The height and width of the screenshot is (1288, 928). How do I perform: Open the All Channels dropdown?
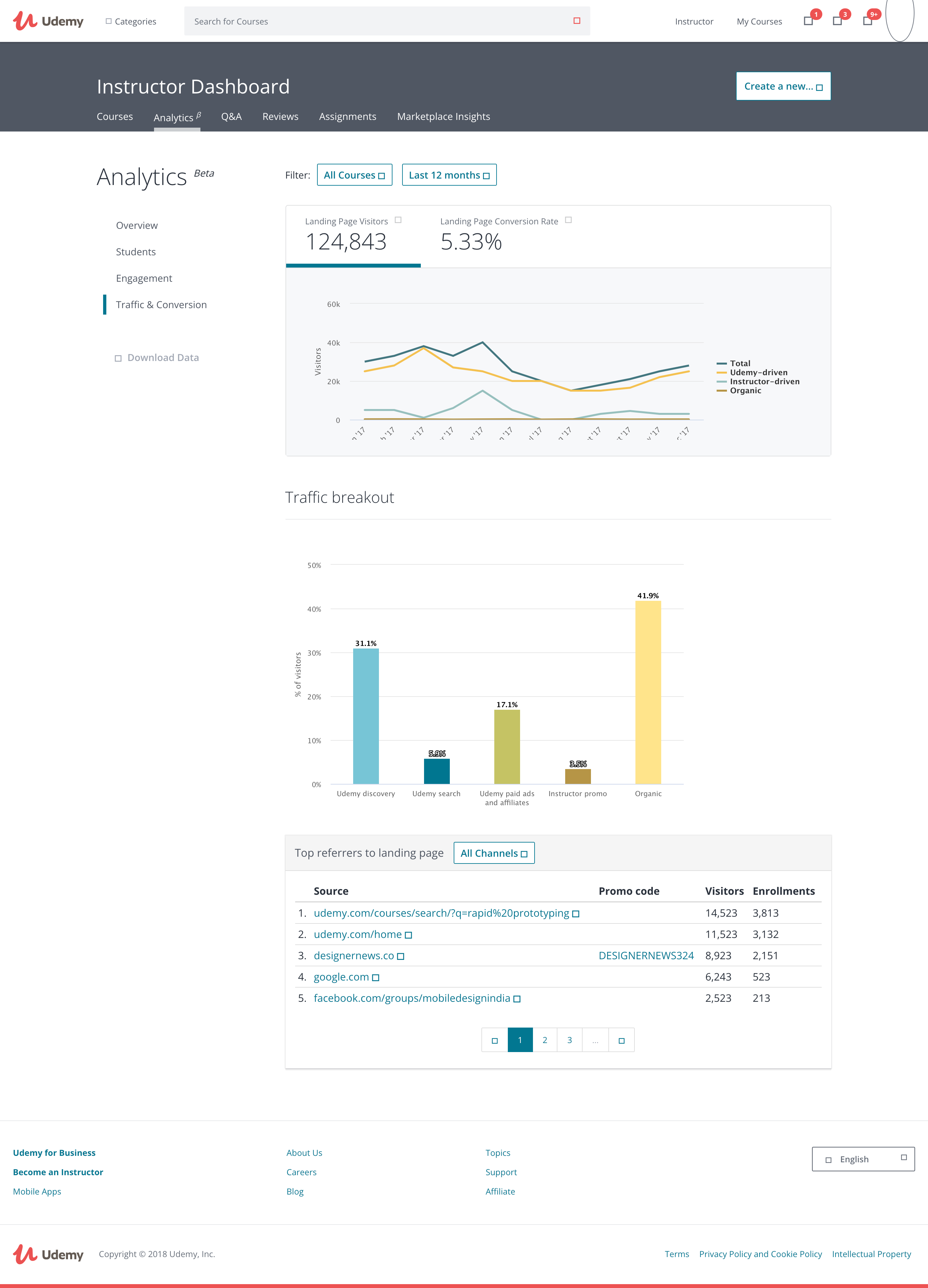pyautogui.click(x=494, y=853)
